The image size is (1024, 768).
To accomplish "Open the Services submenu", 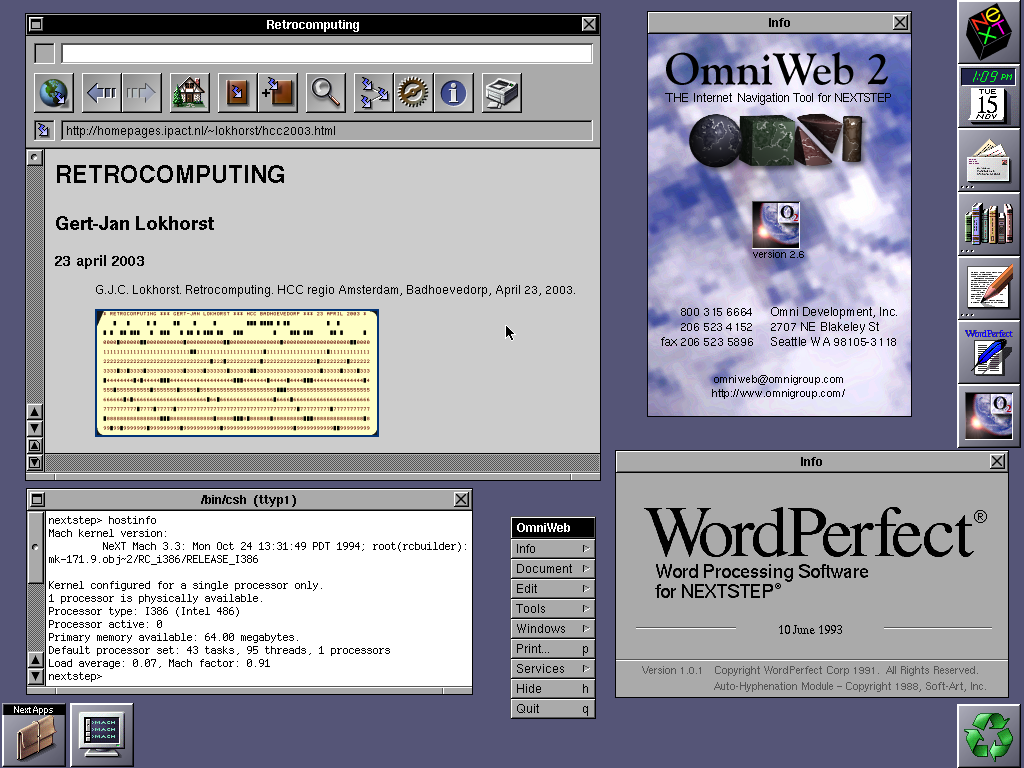I will click(x=552, y=669).
